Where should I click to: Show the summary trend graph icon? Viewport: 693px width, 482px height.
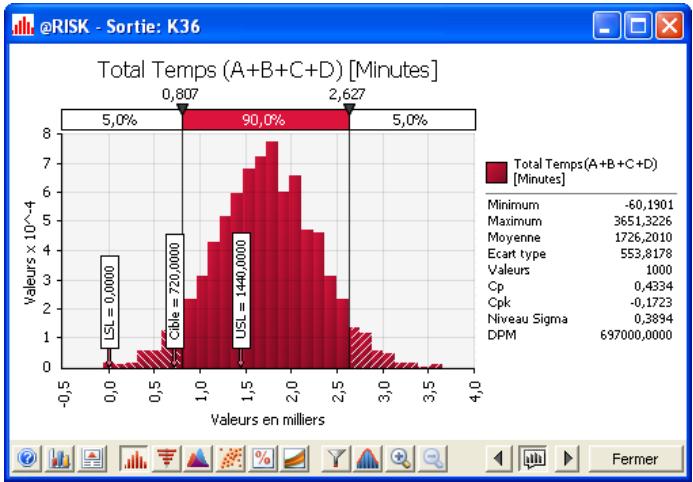click(294, 458)
